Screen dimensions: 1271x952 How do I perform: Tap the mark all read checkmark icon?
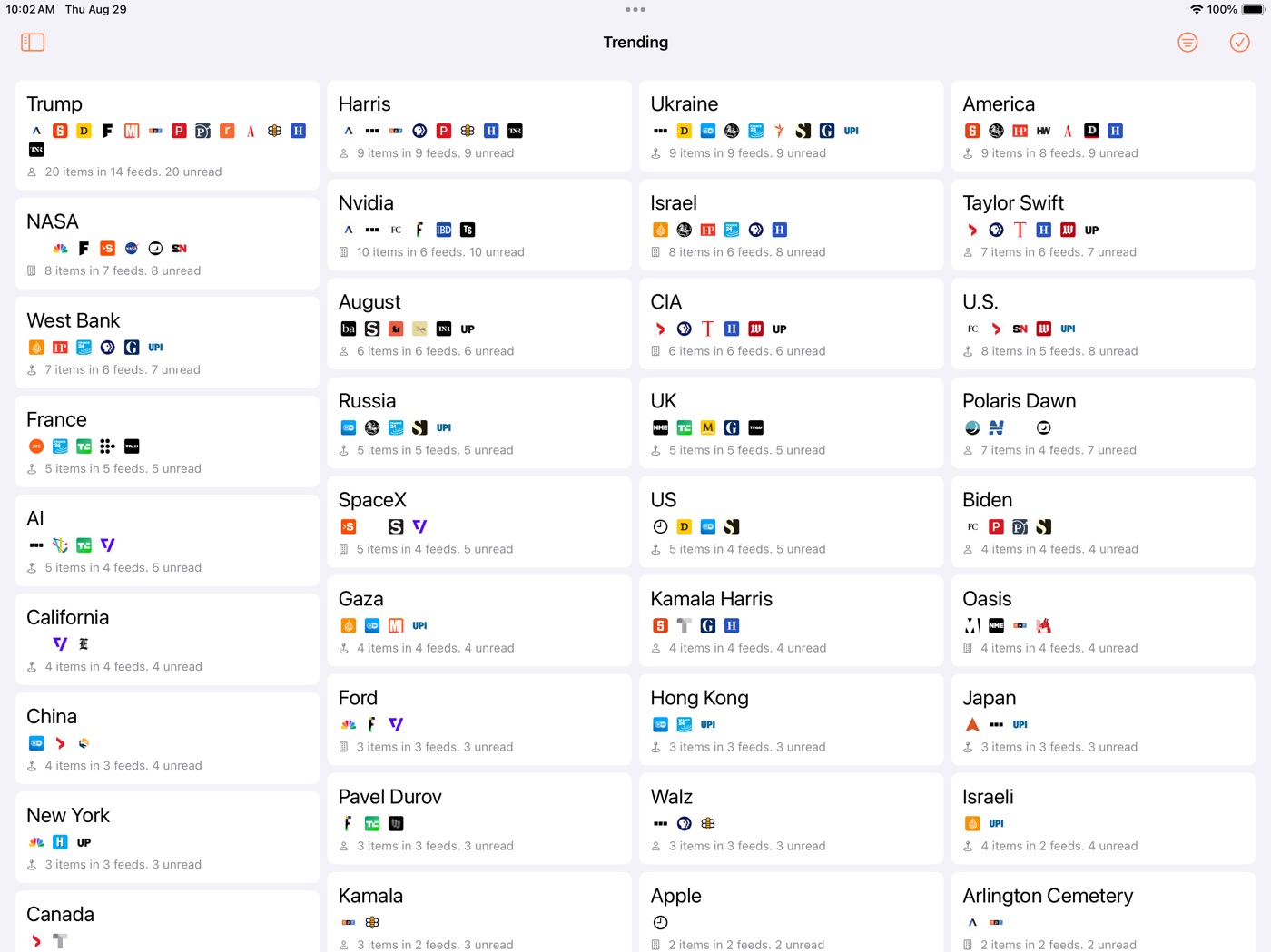(x=1239, y=43)
